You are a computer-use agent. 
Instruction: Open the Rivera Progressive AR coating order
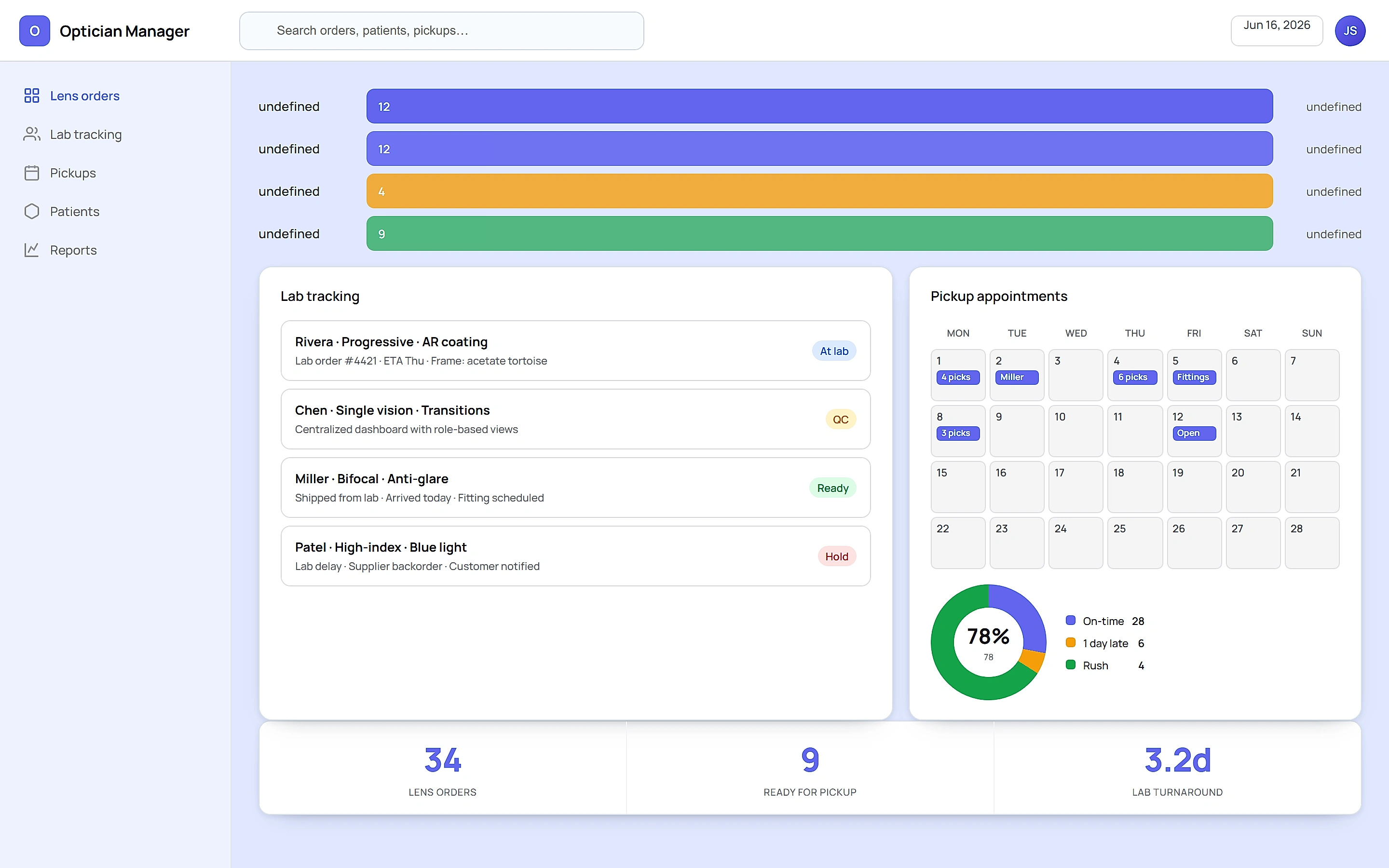576,351
